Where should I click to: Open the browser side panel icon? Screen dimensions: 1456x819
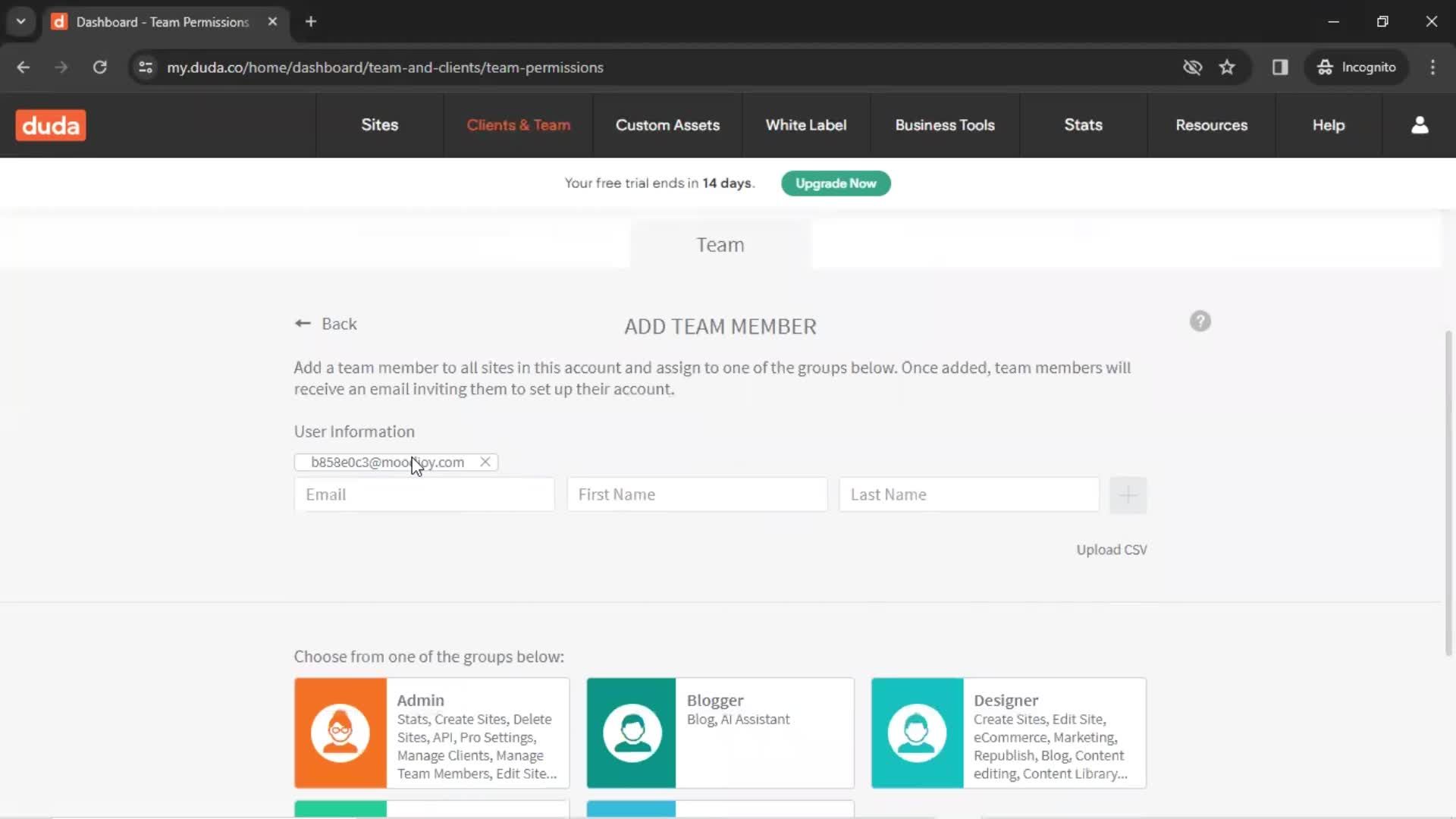pos(1280,67)
